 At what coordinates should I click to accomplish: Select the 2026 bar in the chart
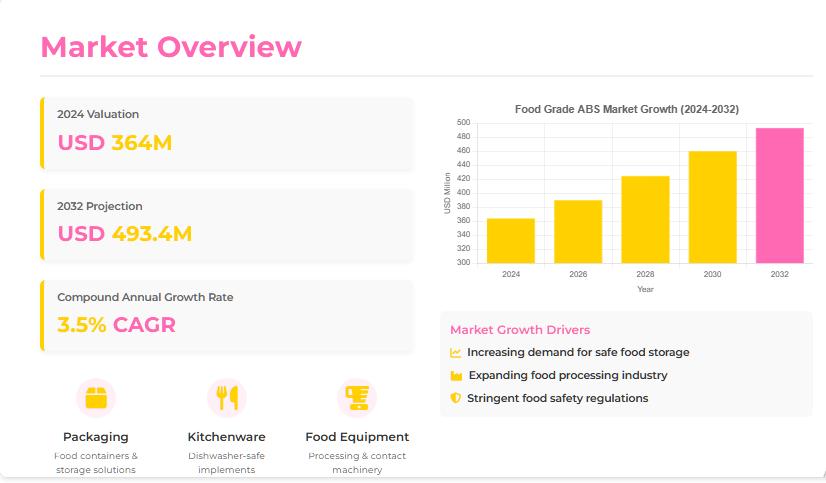578,232
